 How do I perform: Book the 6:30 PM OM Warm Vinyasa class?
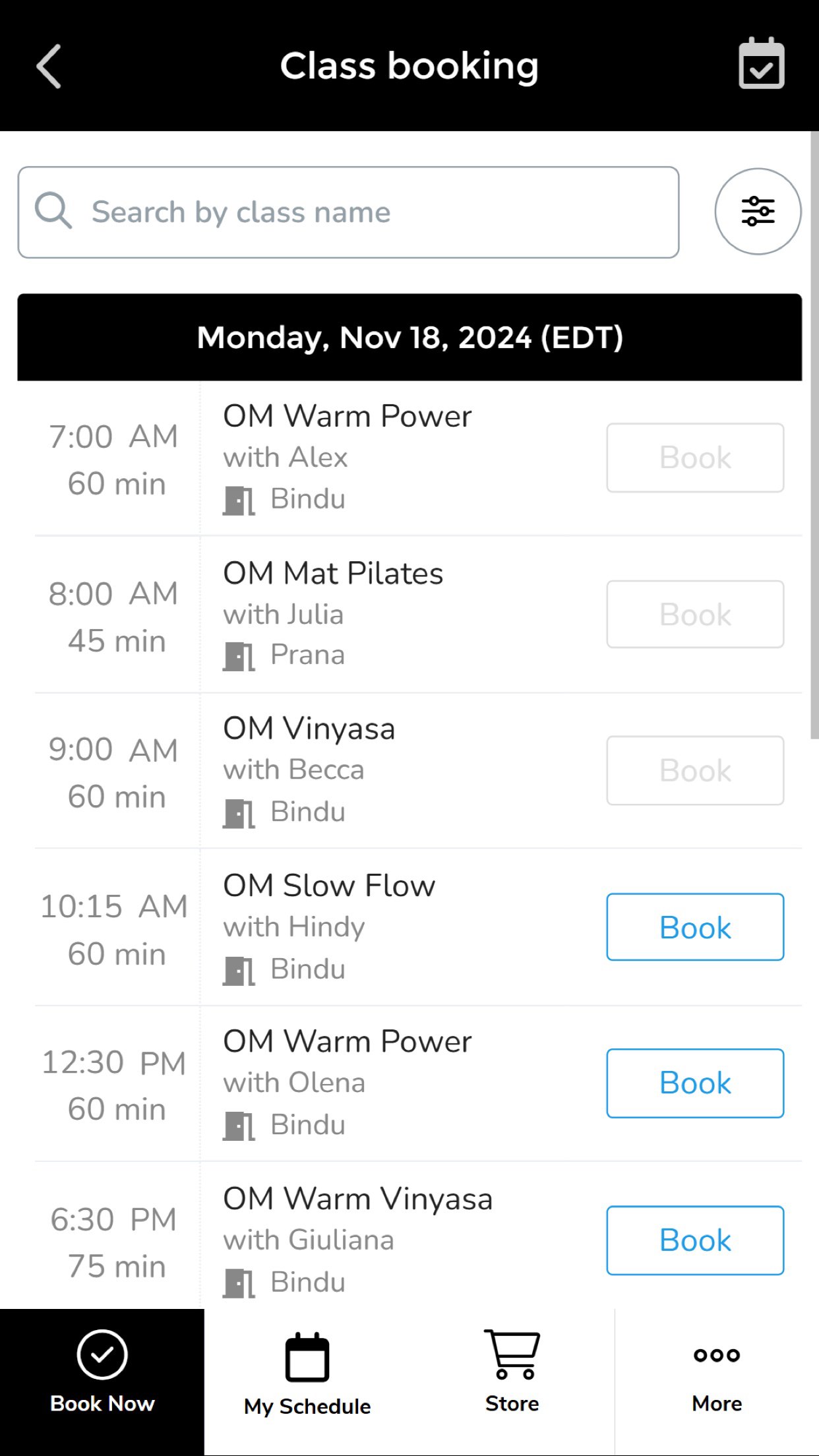tap(695, 1240)
